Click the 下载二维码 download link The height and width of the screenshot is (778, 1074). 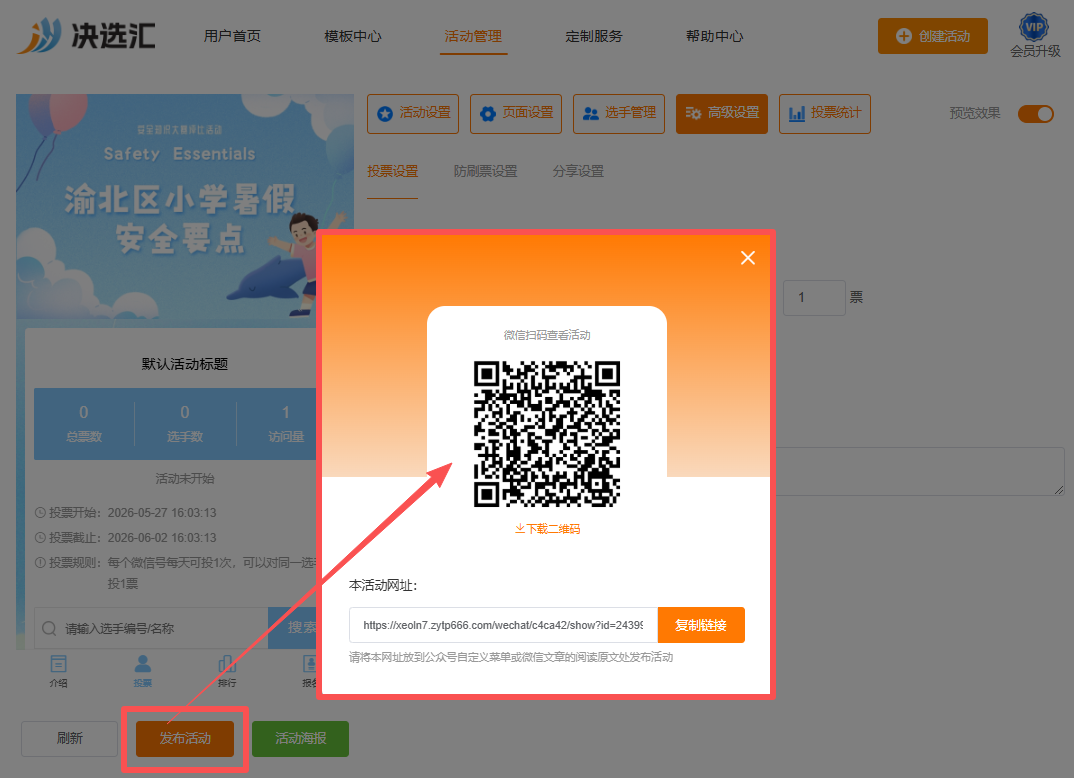click(x=547, y=529)
